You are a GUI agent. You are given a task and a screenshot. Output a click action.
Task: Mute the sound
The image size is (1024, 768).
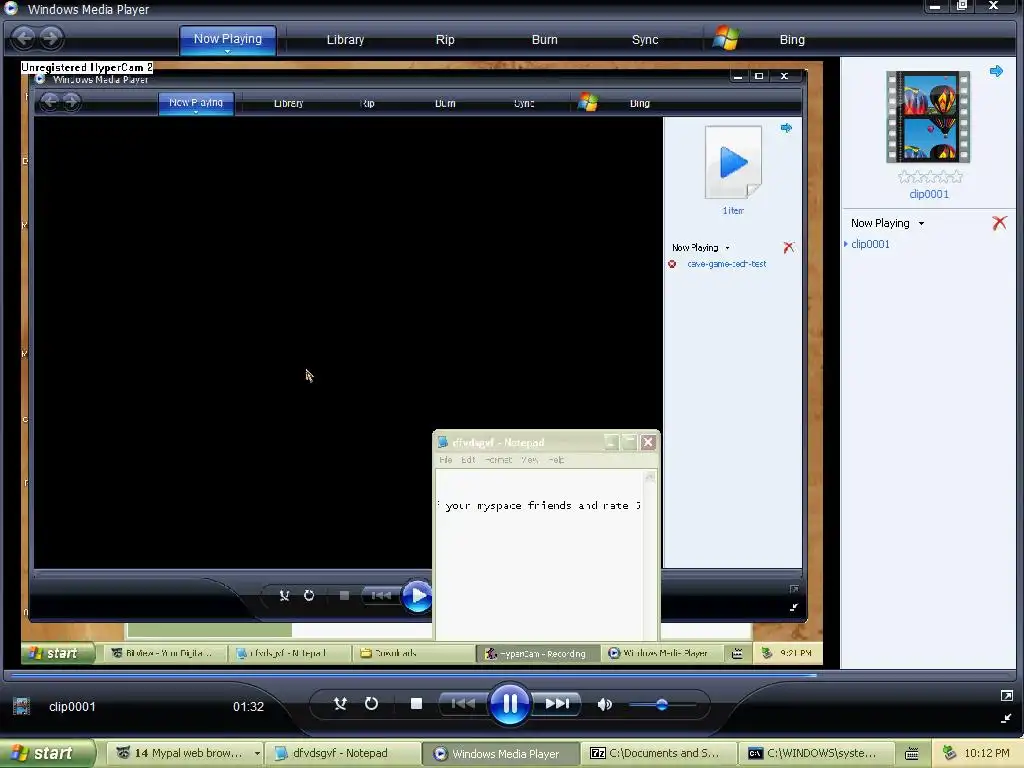pos(605,704)
